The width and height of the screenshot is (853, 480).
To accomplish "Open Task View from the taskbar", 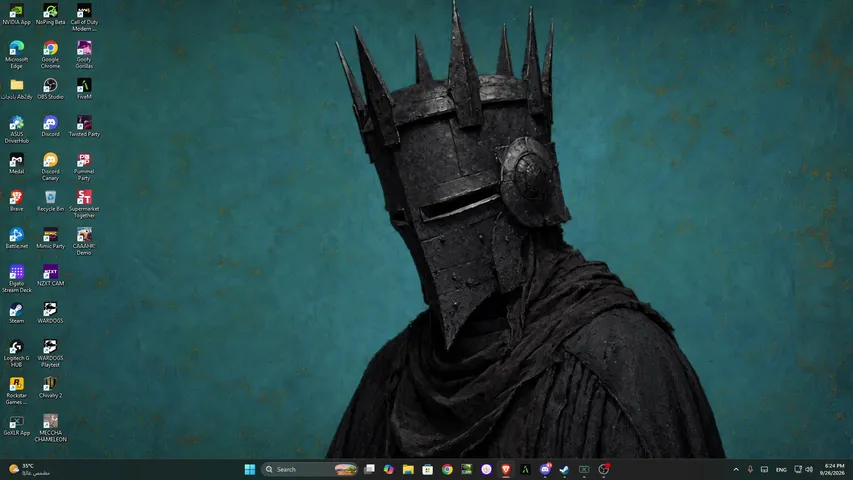I will [x=369, y=469].
